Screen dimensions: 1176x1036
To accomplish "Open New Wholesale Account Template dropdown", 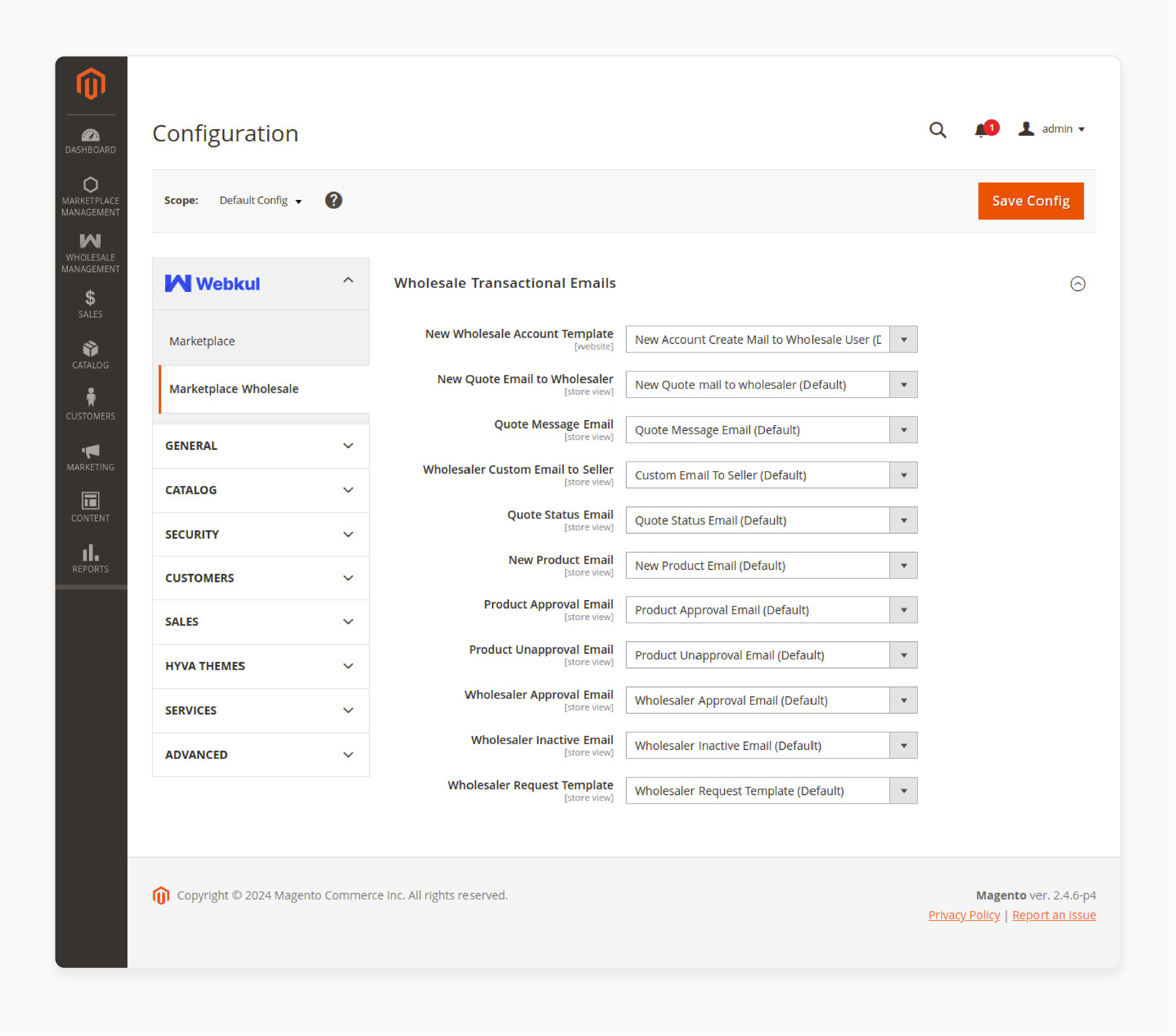I will point(771,339).
